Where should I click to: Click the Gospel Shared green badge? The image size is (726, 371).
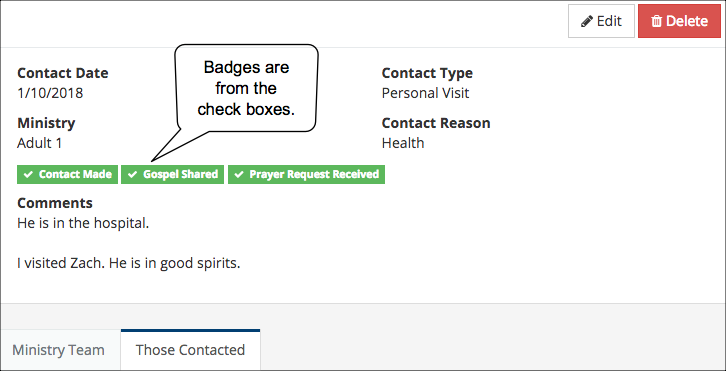[x=172, y=175]
